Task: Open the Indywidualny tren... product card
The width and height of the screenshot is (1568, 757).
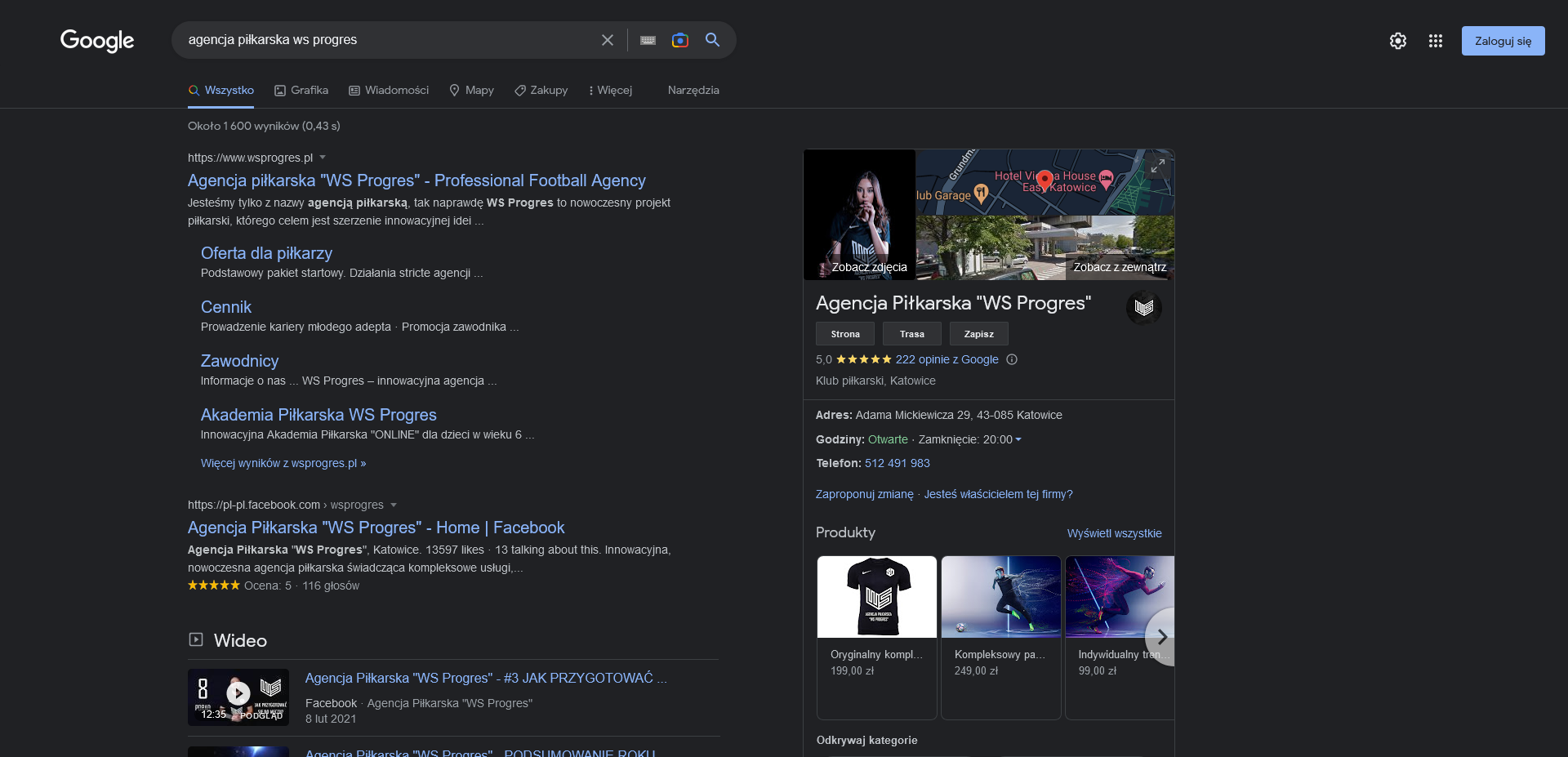Action: coord(1120,638)
